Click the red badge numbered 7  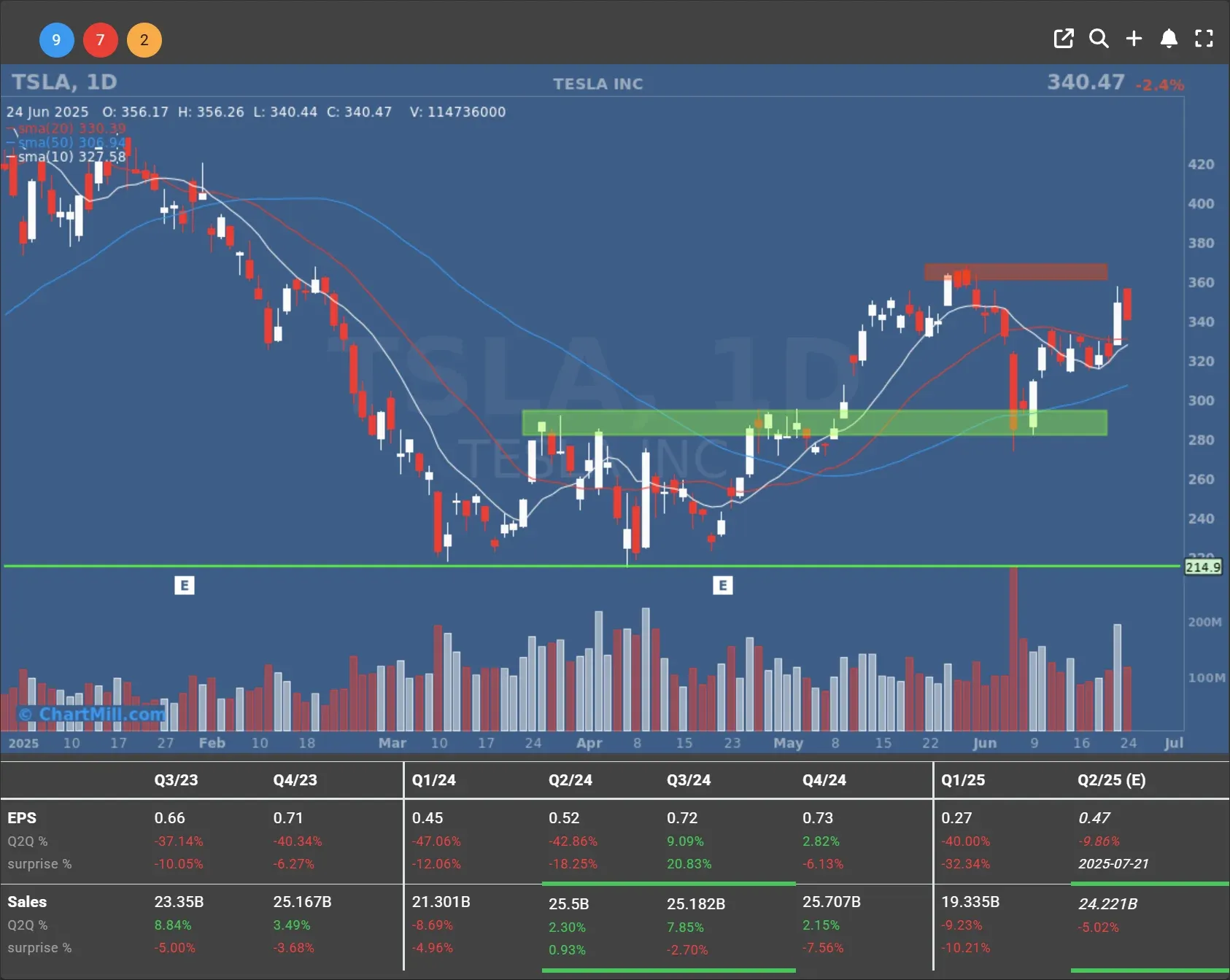(x=100, y=40)
